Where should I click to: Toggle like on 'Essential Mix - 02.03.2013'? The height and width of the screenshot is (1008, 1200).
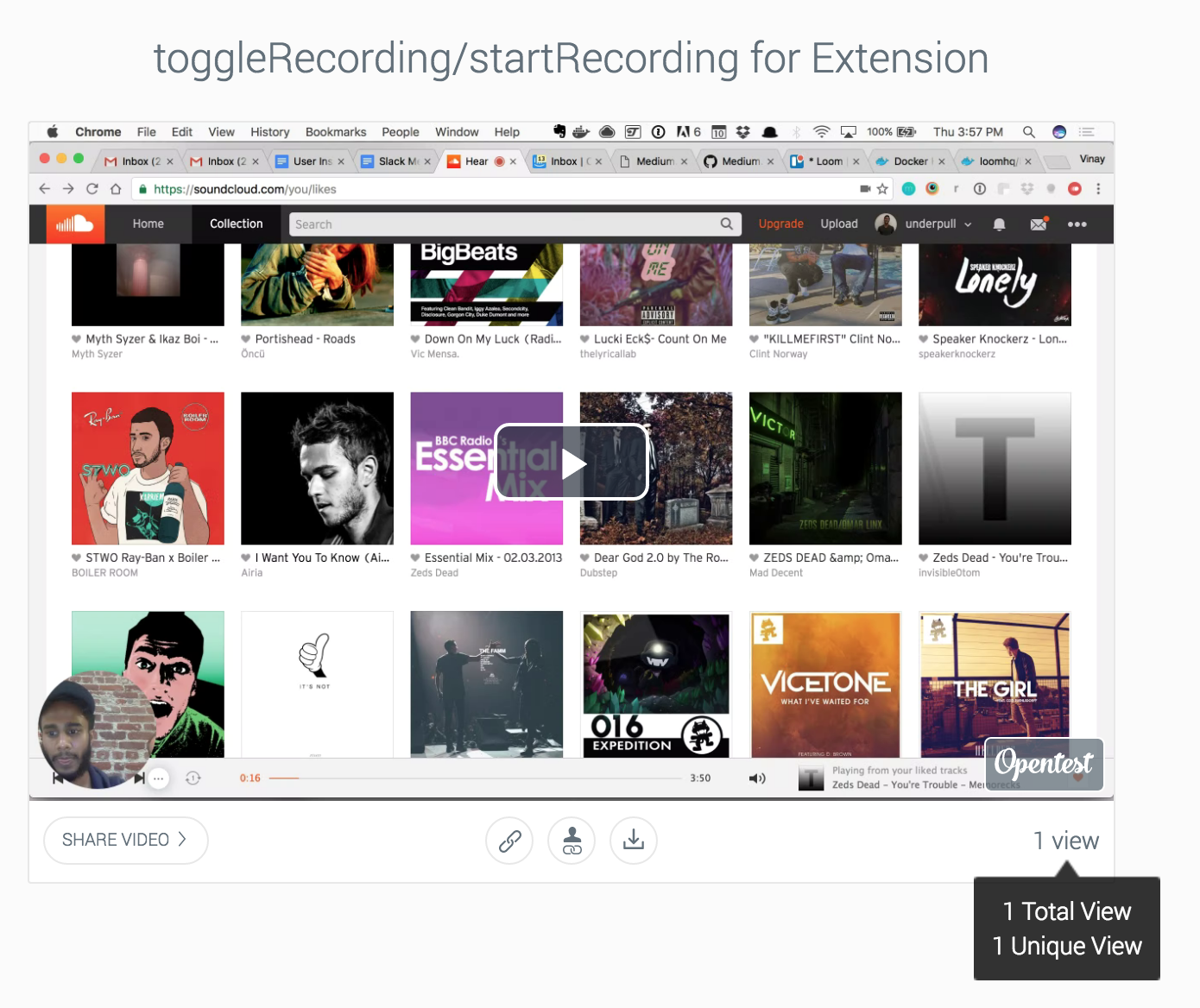[x=415, y=558]
